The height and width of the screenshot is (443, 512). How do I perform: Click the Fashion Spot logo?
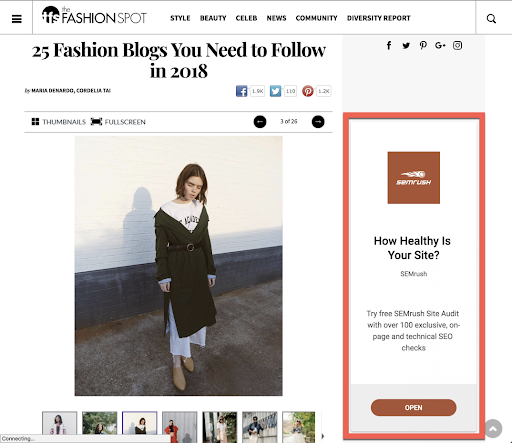pos(94,15)
